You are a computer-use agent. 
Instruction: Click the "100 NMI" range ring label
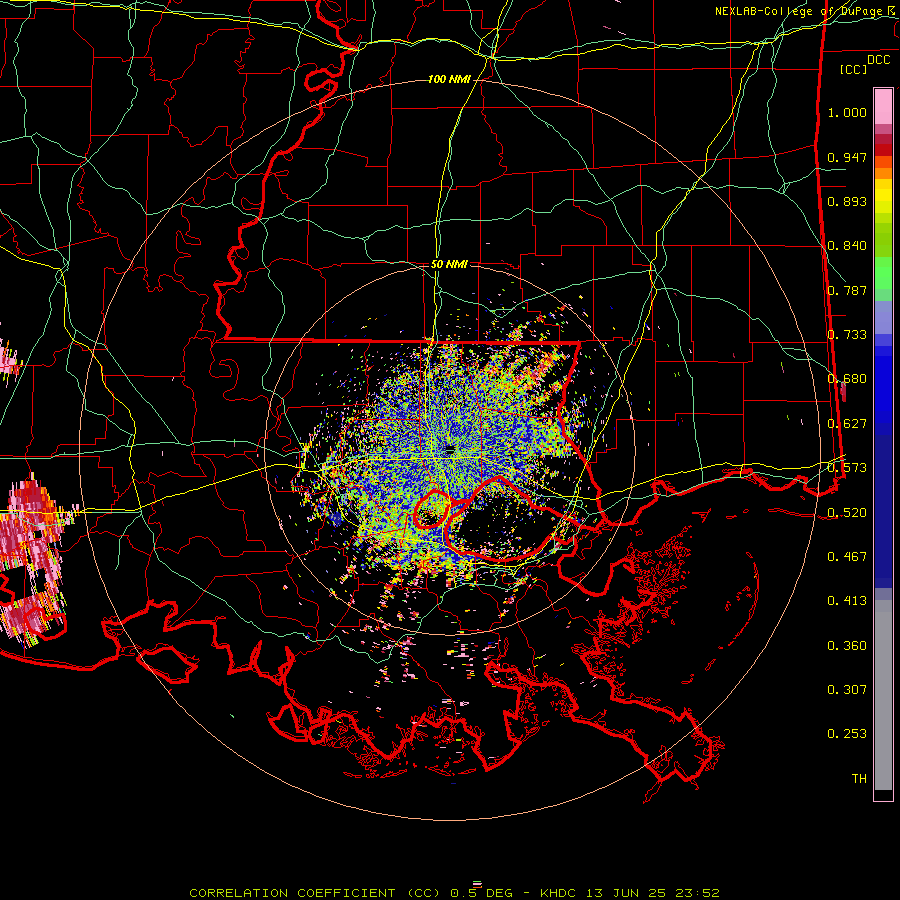(x=449, y=79)
